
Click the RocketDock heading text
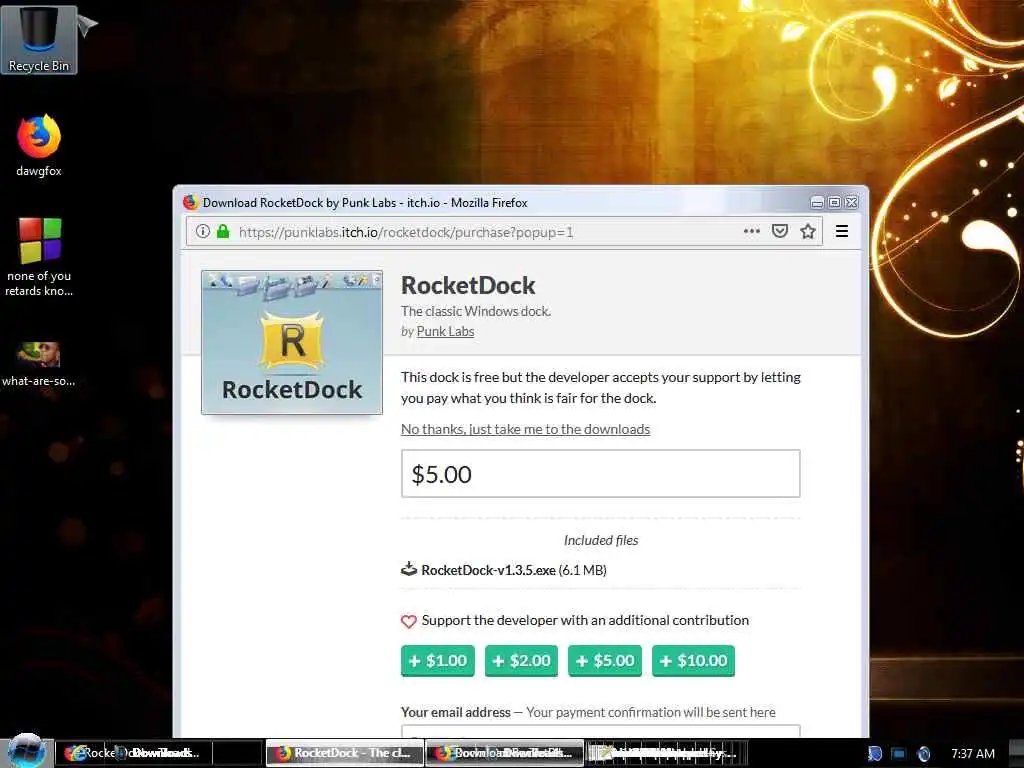coord(468,285)
